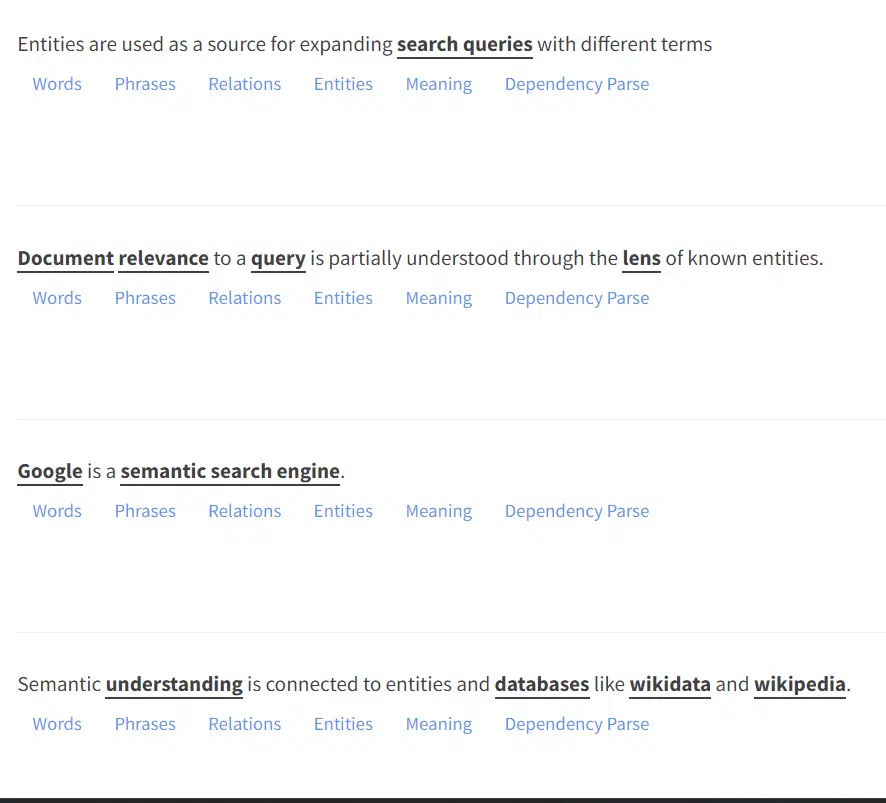
Task: Open Relations tab under Document relevance sentence
Action: tap(244, 298)
